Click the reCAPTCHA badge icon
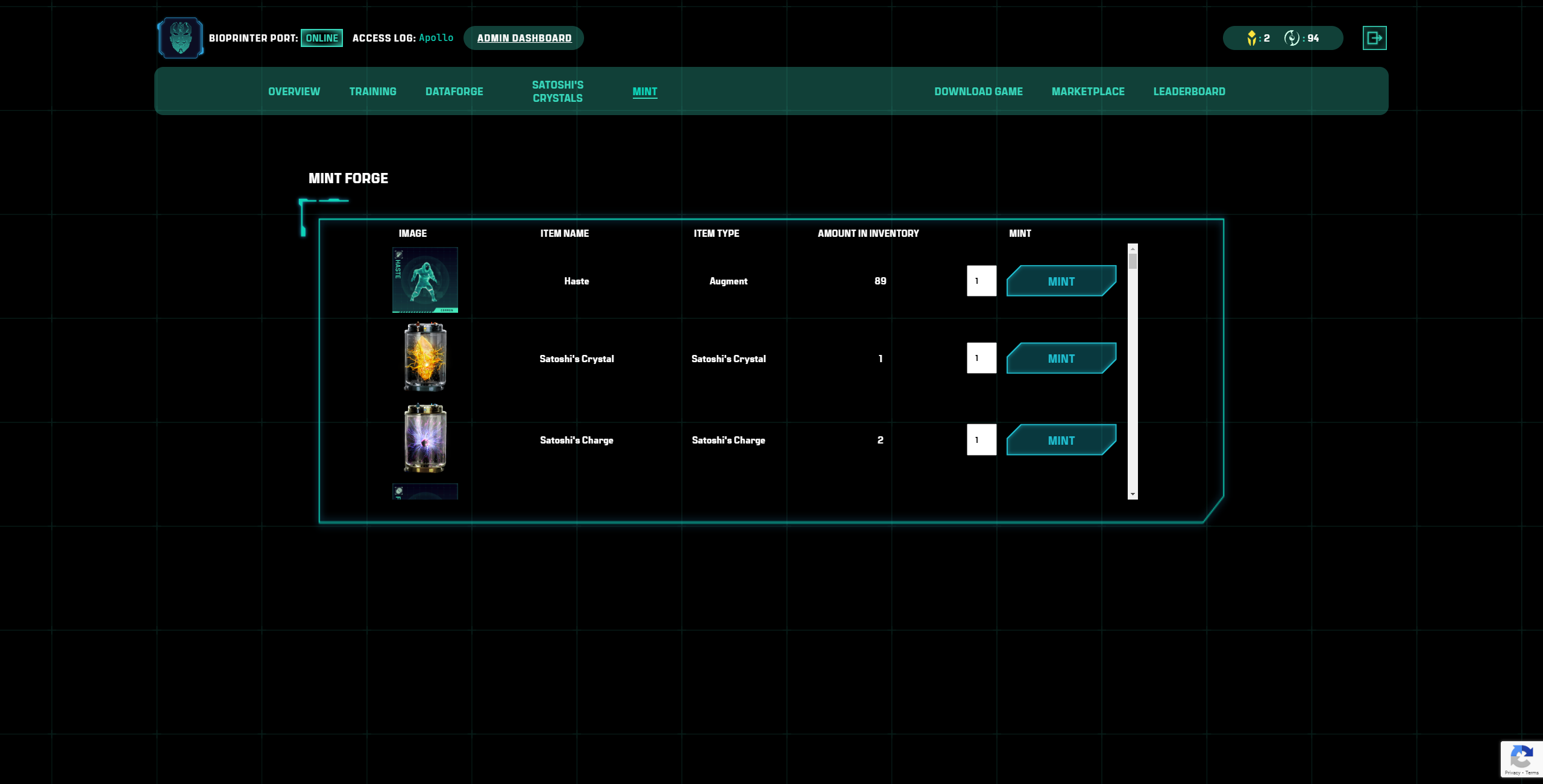Screen dimensions: 1543x784 coord(1521,757)
